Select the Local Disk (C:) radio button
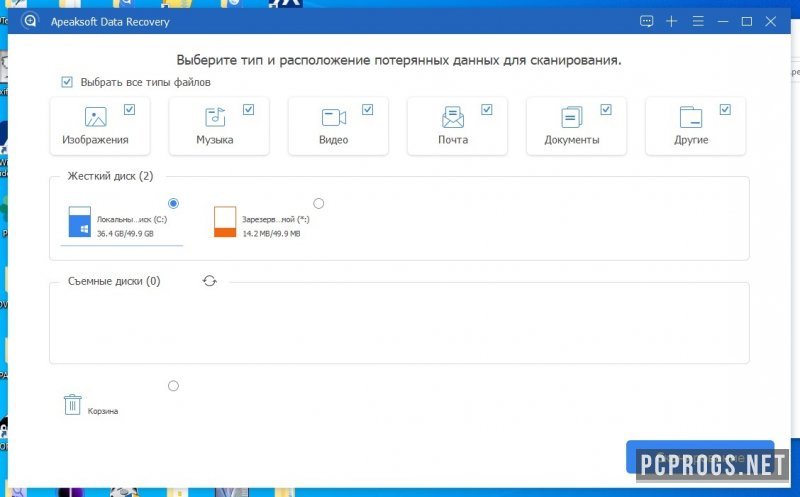This screenshot has width=800, height=497. 174,203
